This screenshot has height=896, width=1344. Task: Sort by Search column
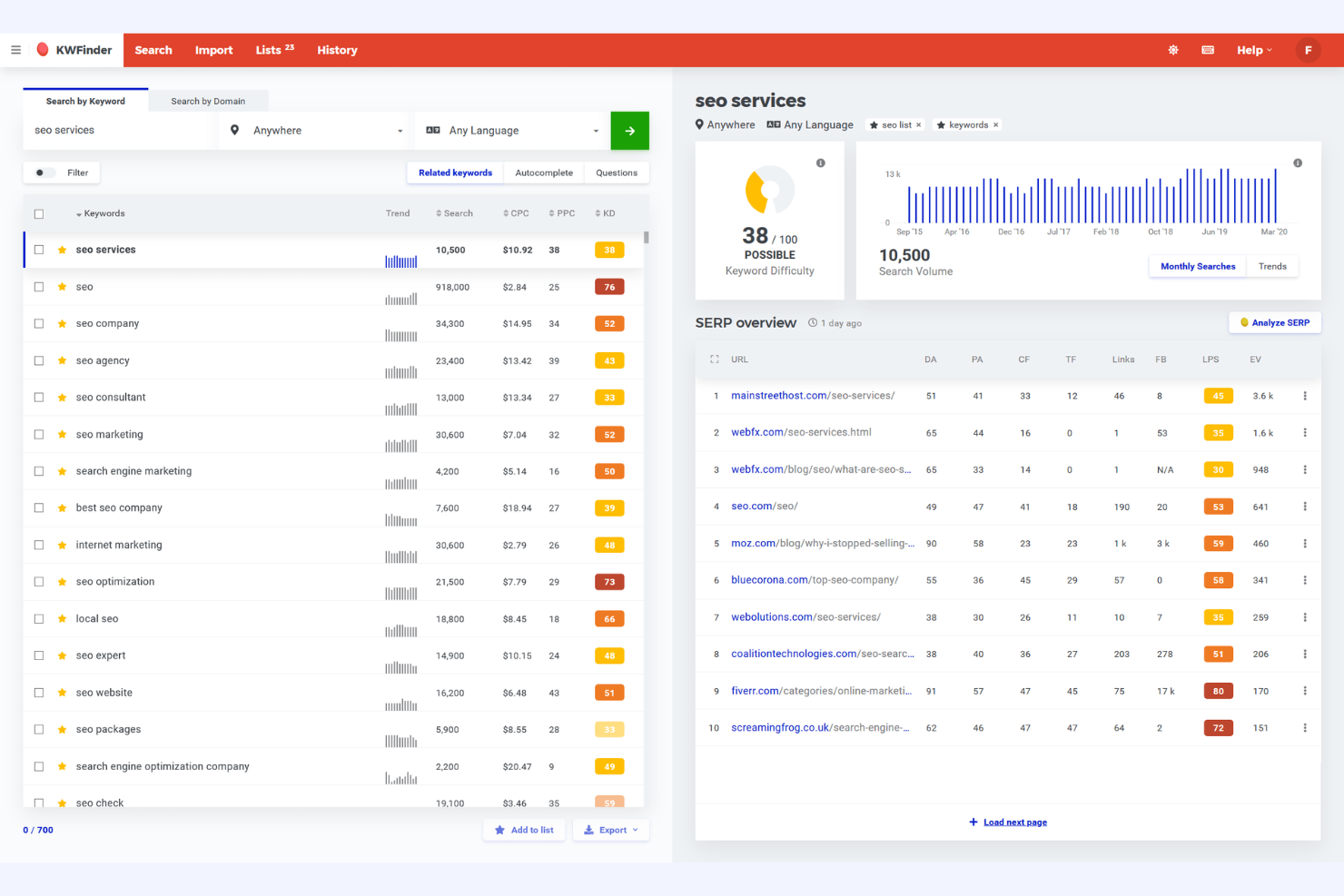pos(454,213)
